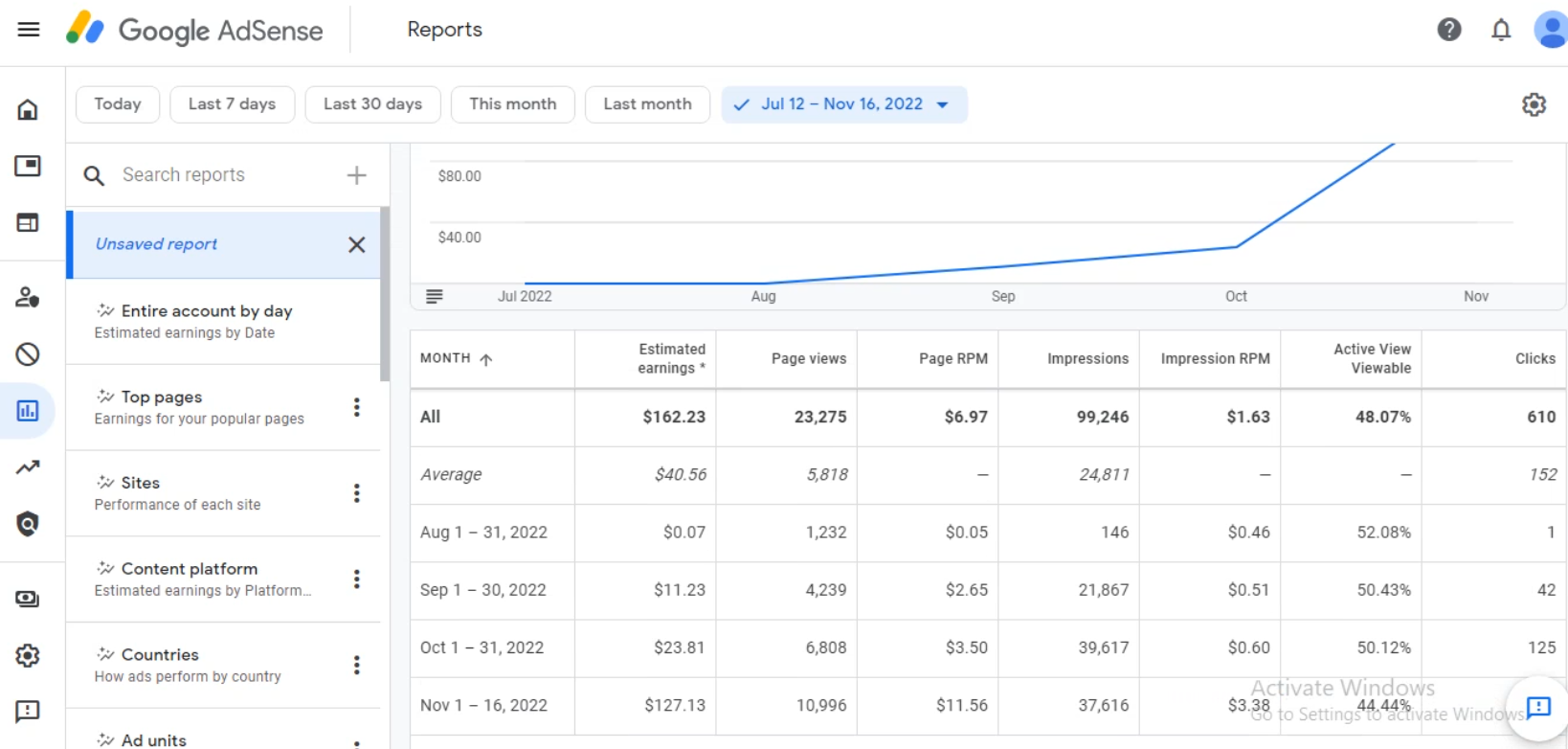The image size is (1568, 749).
Task: Toggle chart legend list icon
Action: pos(435,296)
